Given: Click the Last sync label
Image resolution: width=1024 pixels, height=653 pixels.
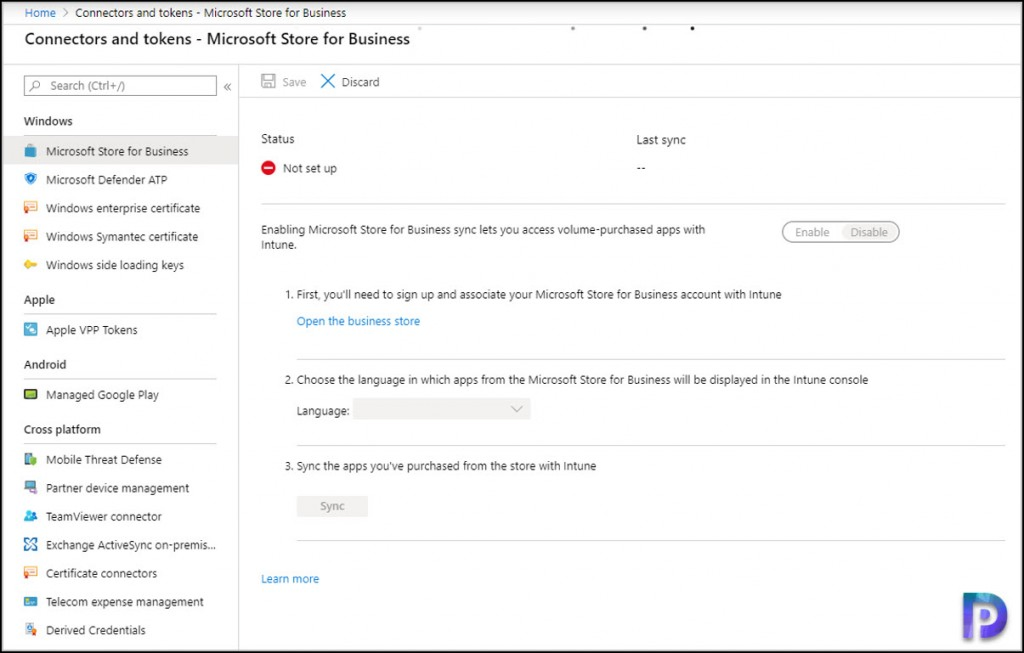Looking at the screenshot, I should coord(661,140).
